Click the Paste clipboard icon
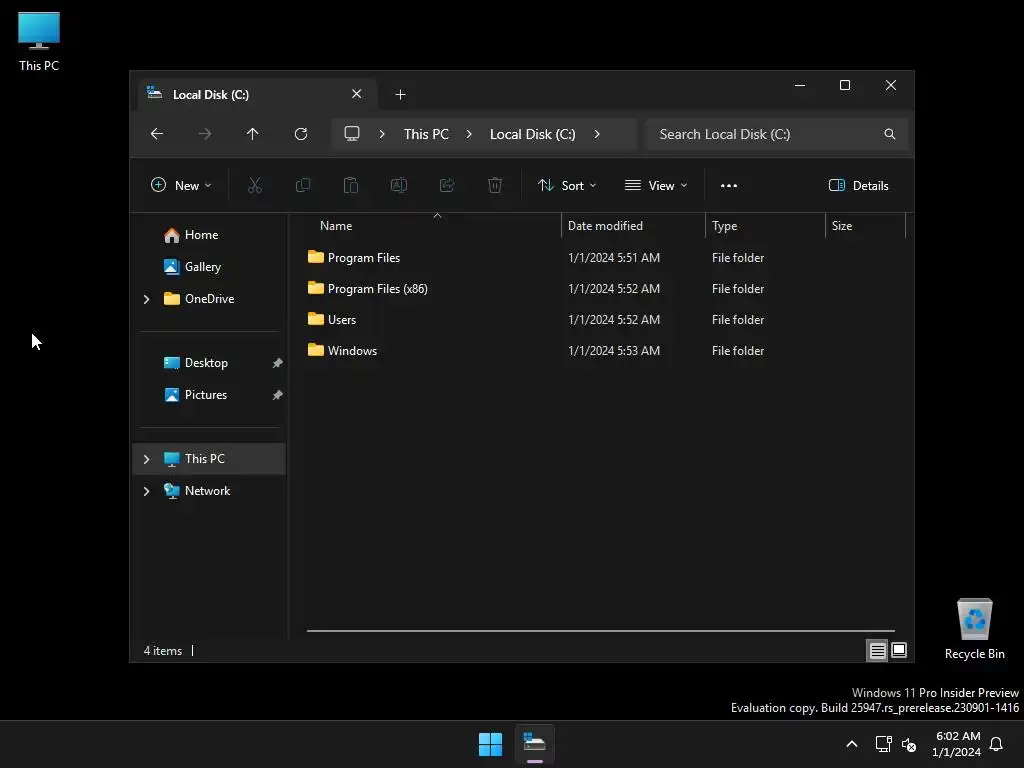The height and width of the screenshot is (768, 1024). tap(351, 185)
